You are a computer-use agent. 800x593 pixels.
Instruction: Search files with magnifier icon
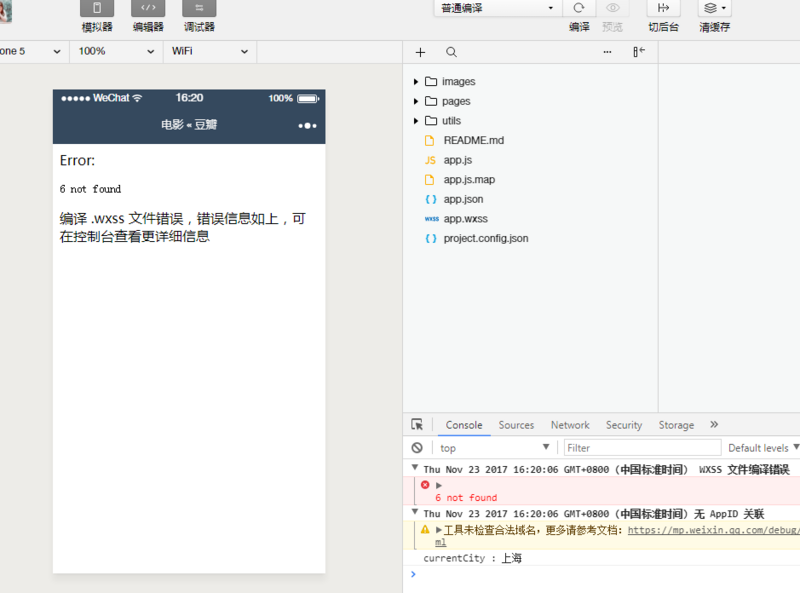[x=452, y=52]
